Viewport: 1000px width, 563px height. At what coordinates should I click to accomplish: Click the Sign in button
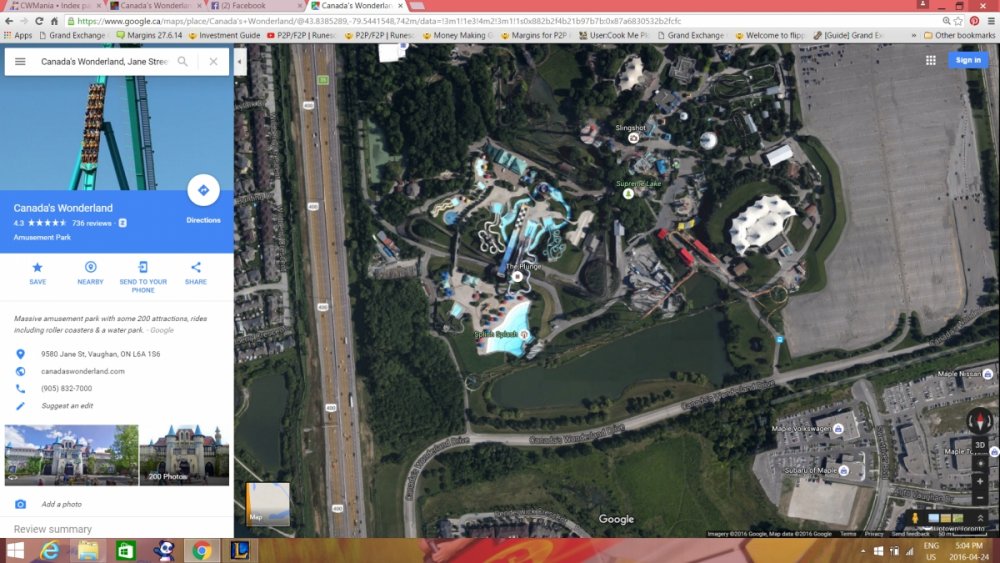point(968,60)
